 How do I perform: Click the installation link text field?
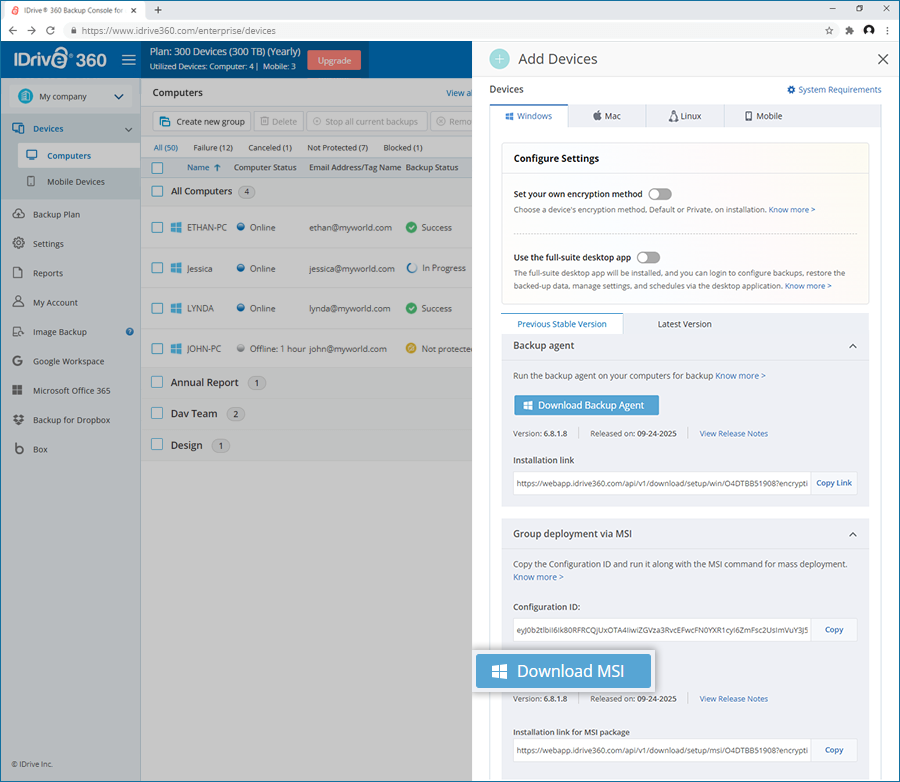coord(662,483)
